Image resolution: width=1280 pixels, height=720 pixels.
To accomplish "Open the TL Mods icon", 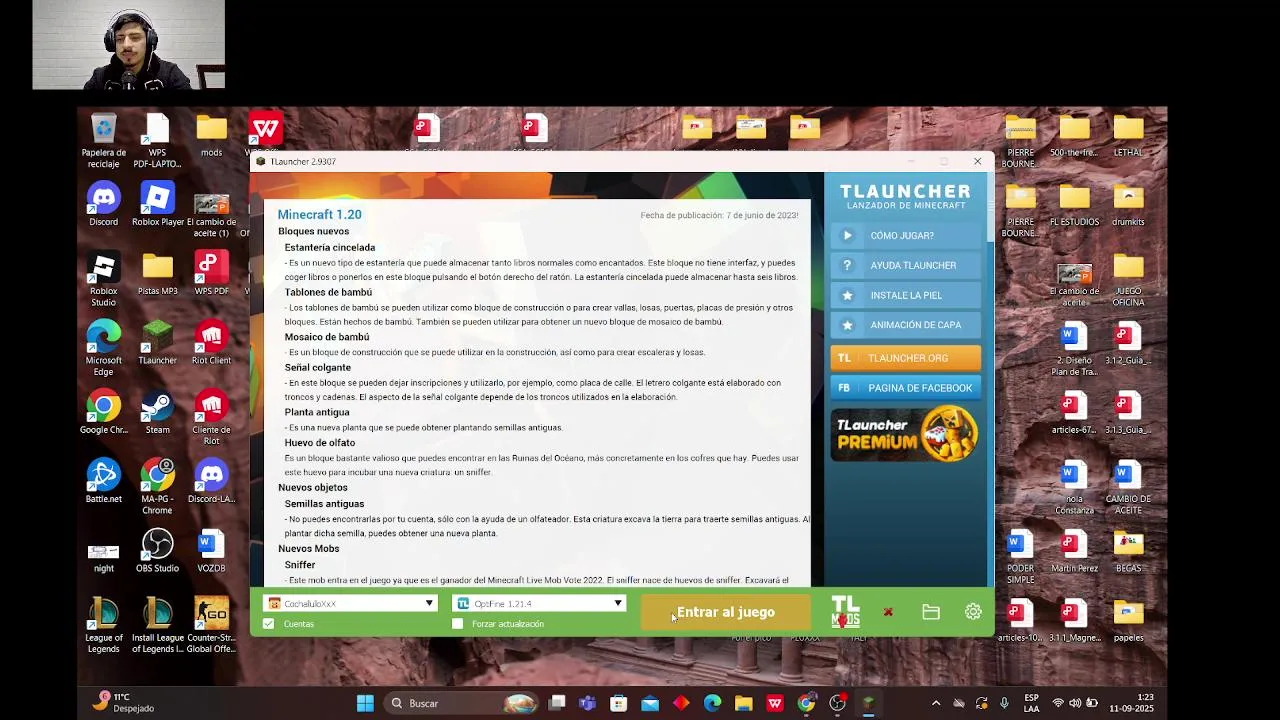I will 846,611.
